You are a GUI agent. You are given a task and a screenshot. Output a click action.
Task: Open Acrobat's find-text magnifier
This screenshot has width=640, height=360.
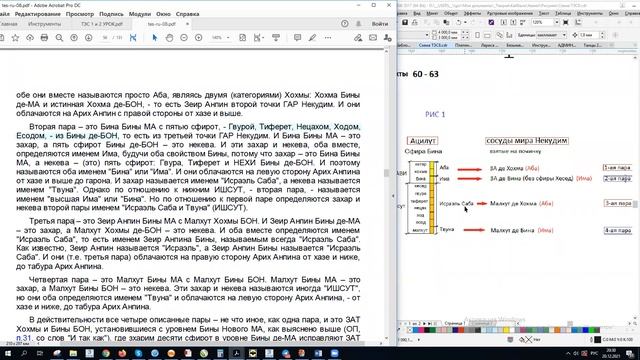pyautogui.click(x=59, y=38)
